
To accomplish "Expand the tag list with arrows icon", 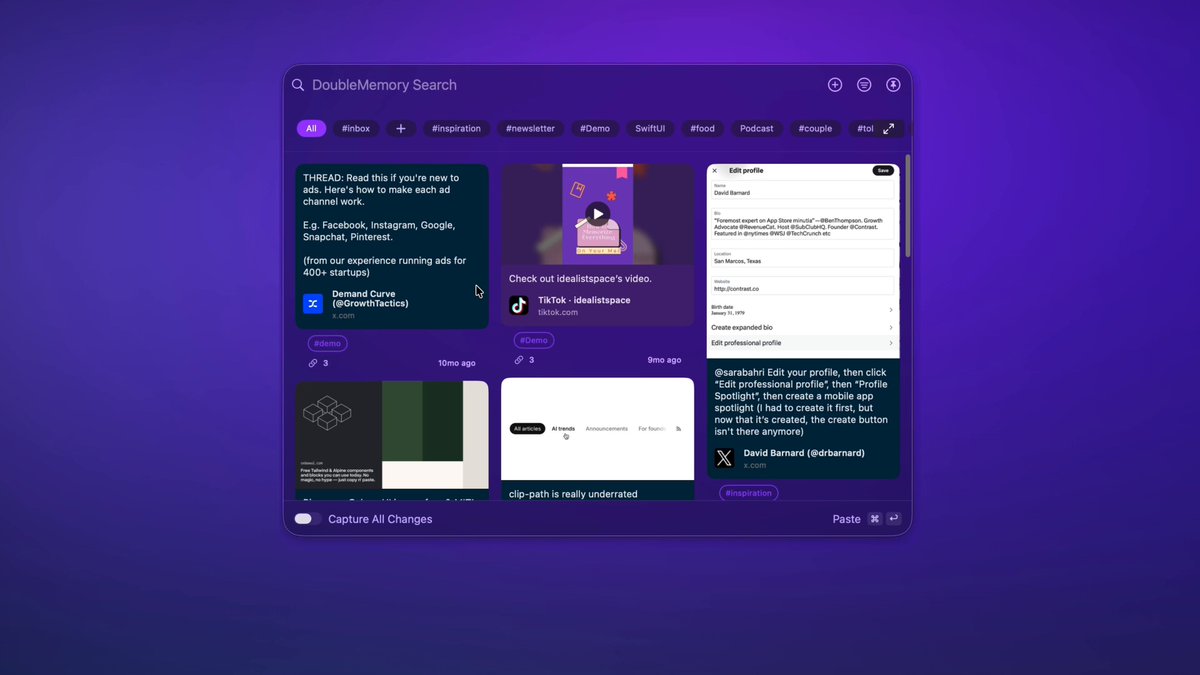I will pos(888,129).
